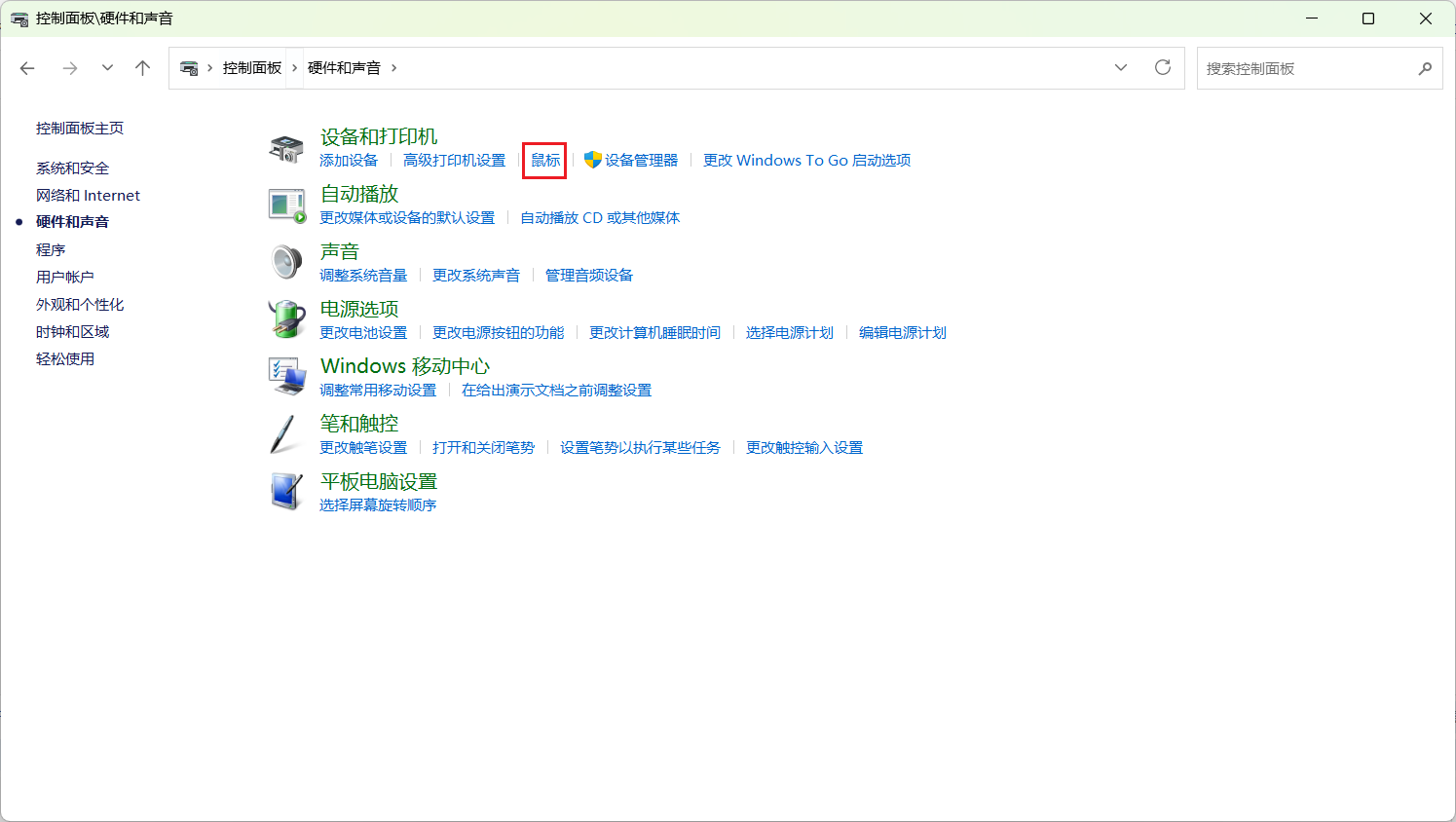The image size is (1456, 822).
Task: Open the 鼠标 settings link
Action: (545, 161)
